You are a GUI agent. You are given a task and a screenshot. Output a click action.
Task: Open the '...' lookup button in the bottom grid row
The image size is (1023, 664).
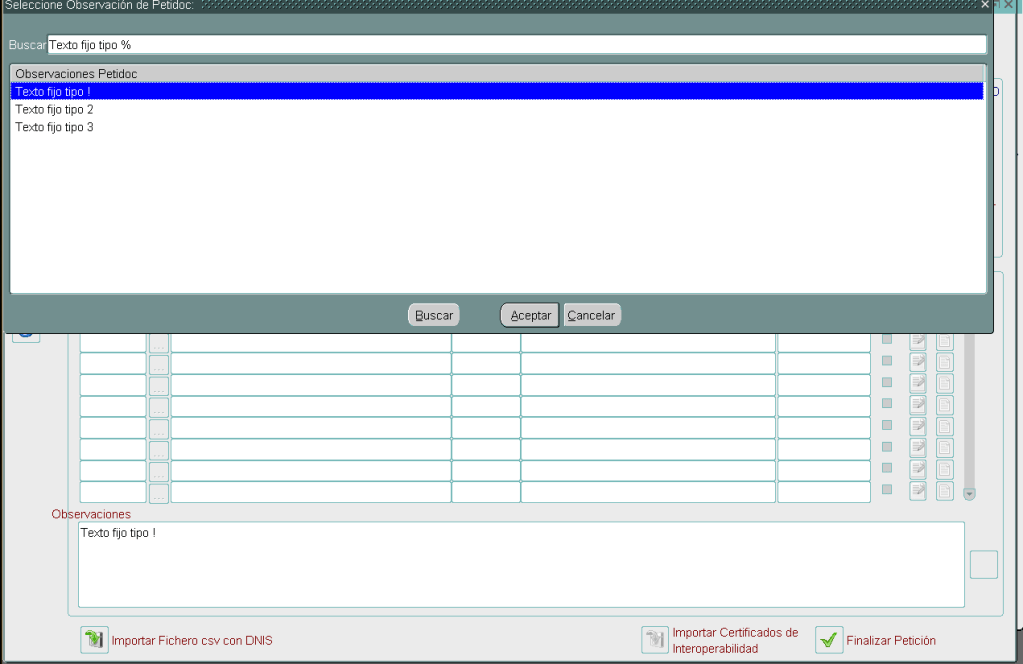[x=159, y=492]
